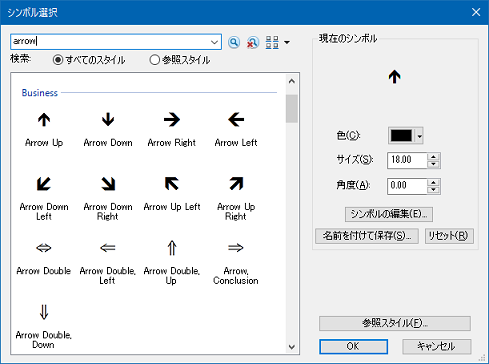489x364 pixels.
Task: Click the search magnifier icon
Action: [x=234, y=42]
